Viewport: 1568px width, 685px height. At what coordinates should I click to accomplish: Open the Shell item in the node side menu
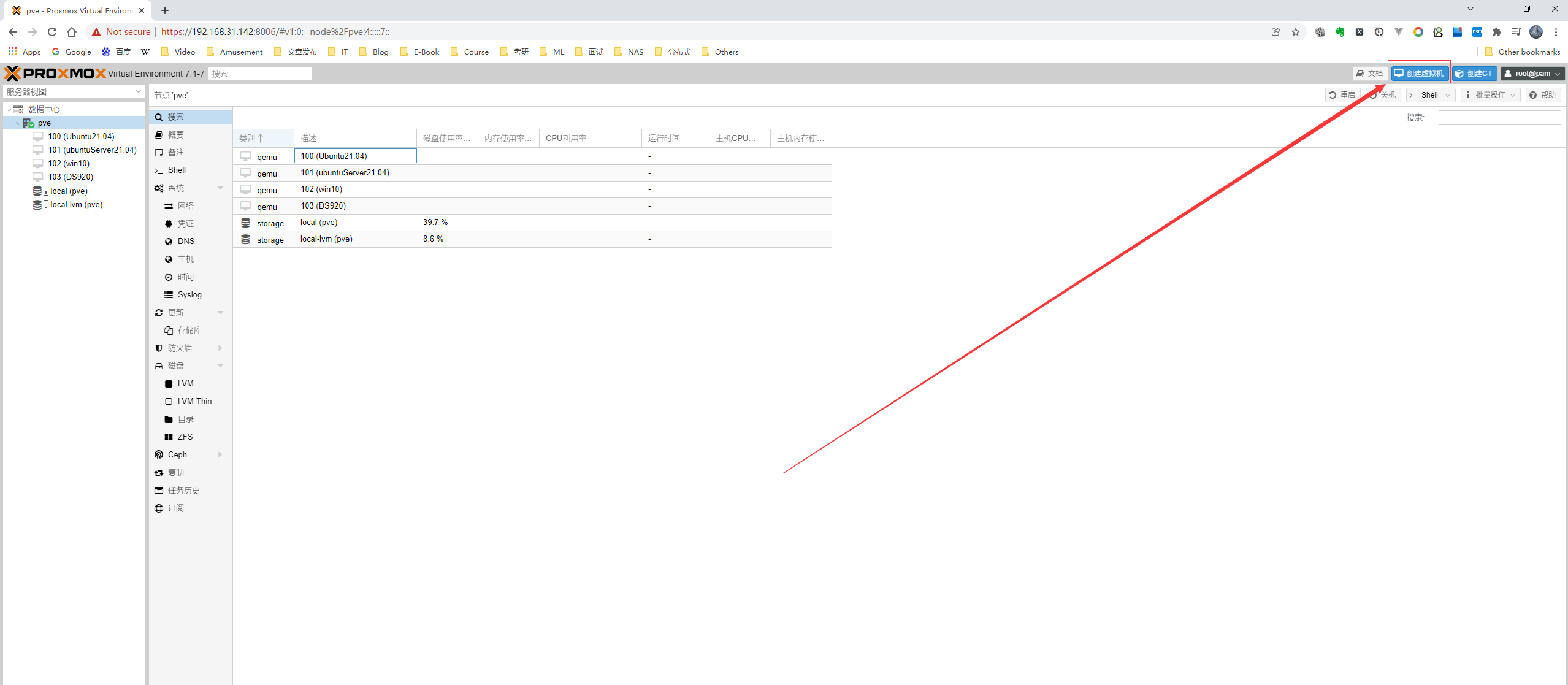(190, 170)
